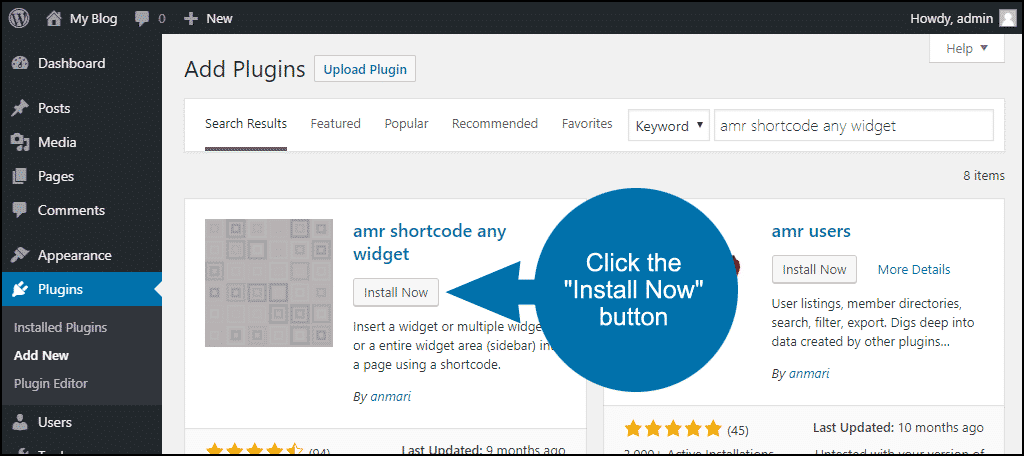
Task: Click the plugin search input field
Action: click(854, 125)
